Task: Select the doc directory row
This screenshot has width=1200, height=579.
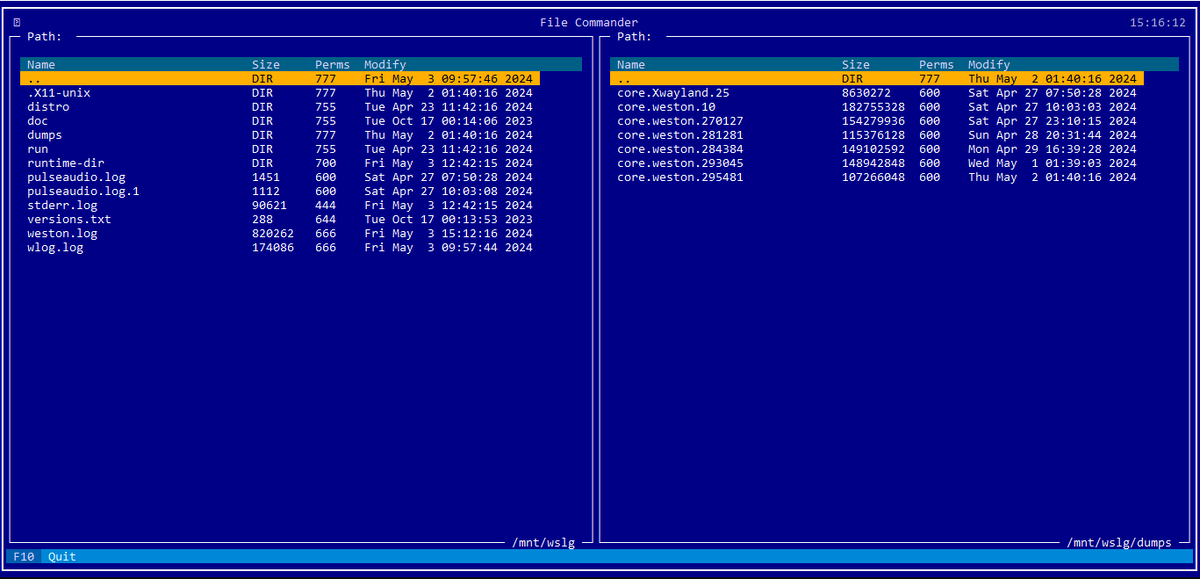Action: pos(280,121)
